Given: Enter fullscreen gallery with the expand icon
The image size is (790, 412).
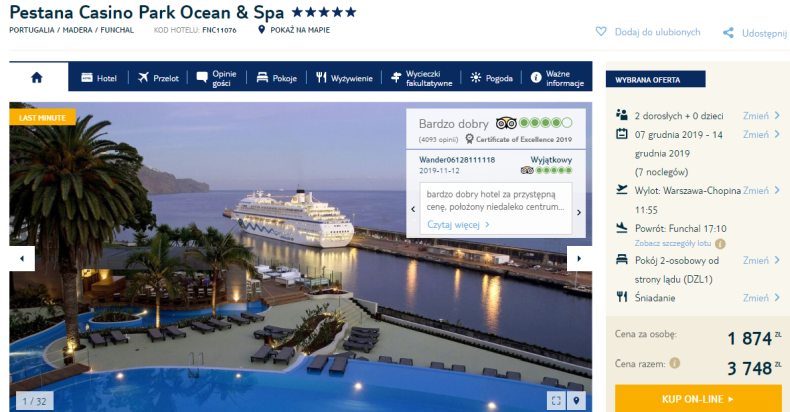Looking at the screenshot, I should (556, 401).
